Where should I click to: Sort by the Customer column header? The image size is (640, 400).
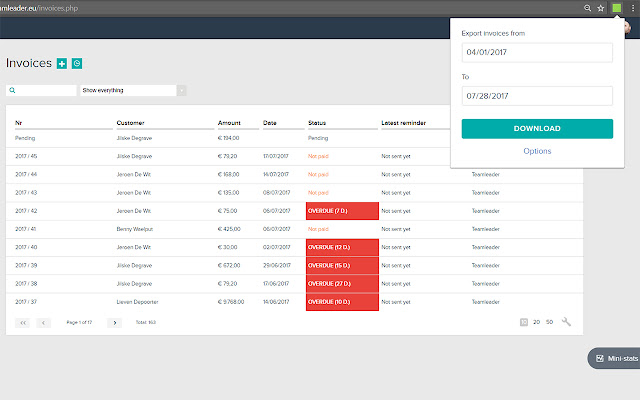pos(130,123)
